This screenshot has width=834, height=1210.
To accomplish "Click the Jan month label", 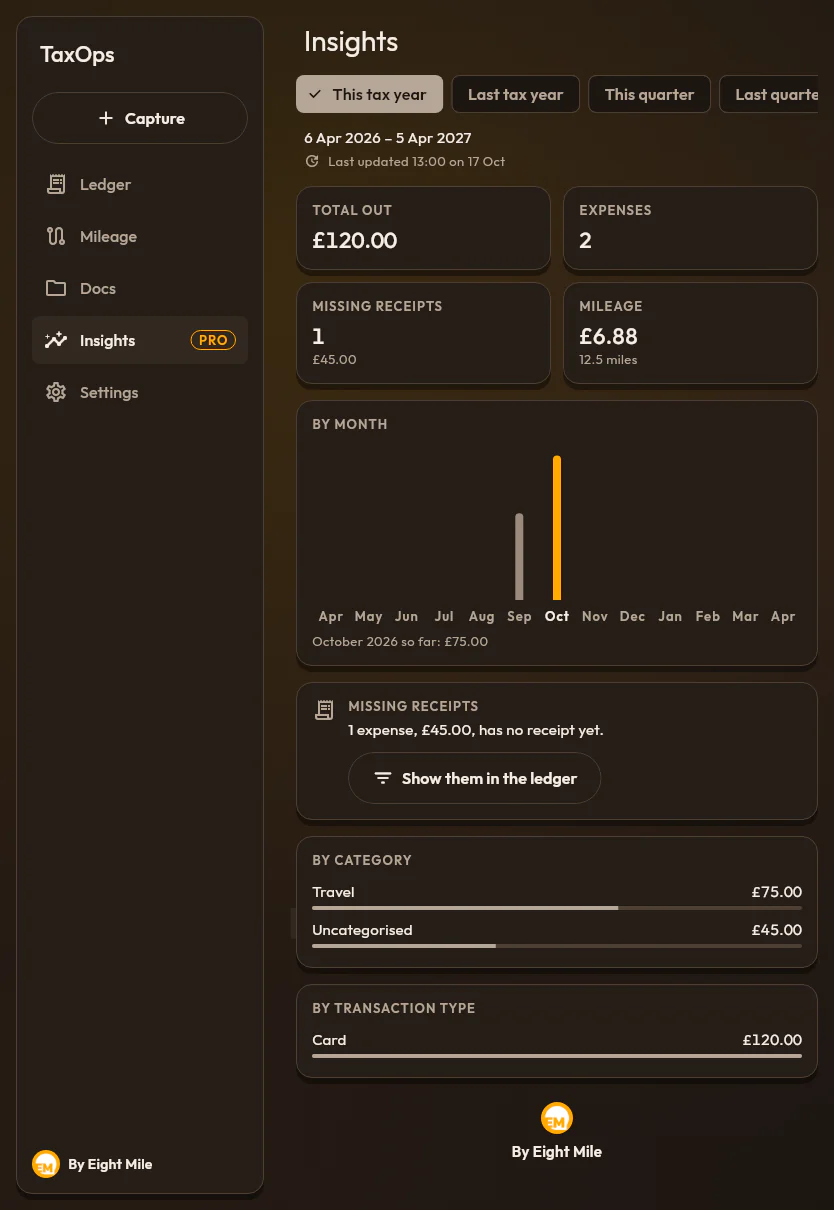I will point(670,616).
